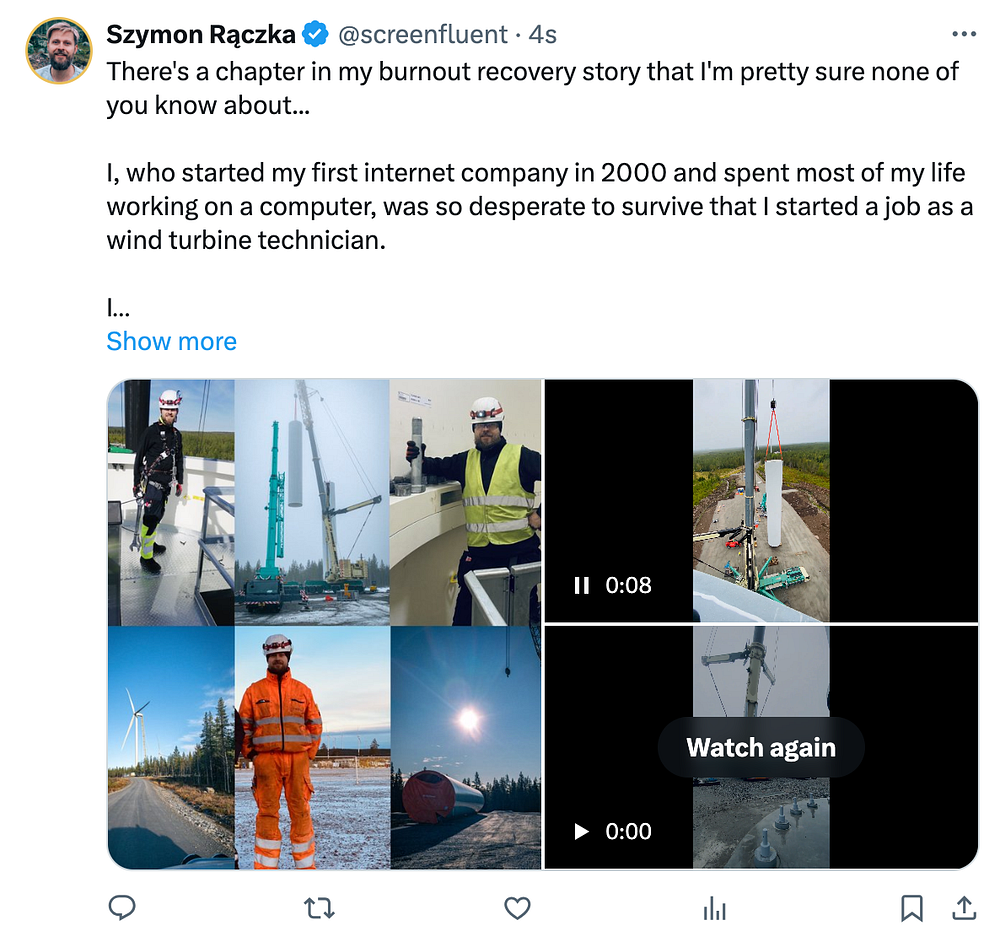
Task: Open the teal crane photo
Action: pos(311,501)
